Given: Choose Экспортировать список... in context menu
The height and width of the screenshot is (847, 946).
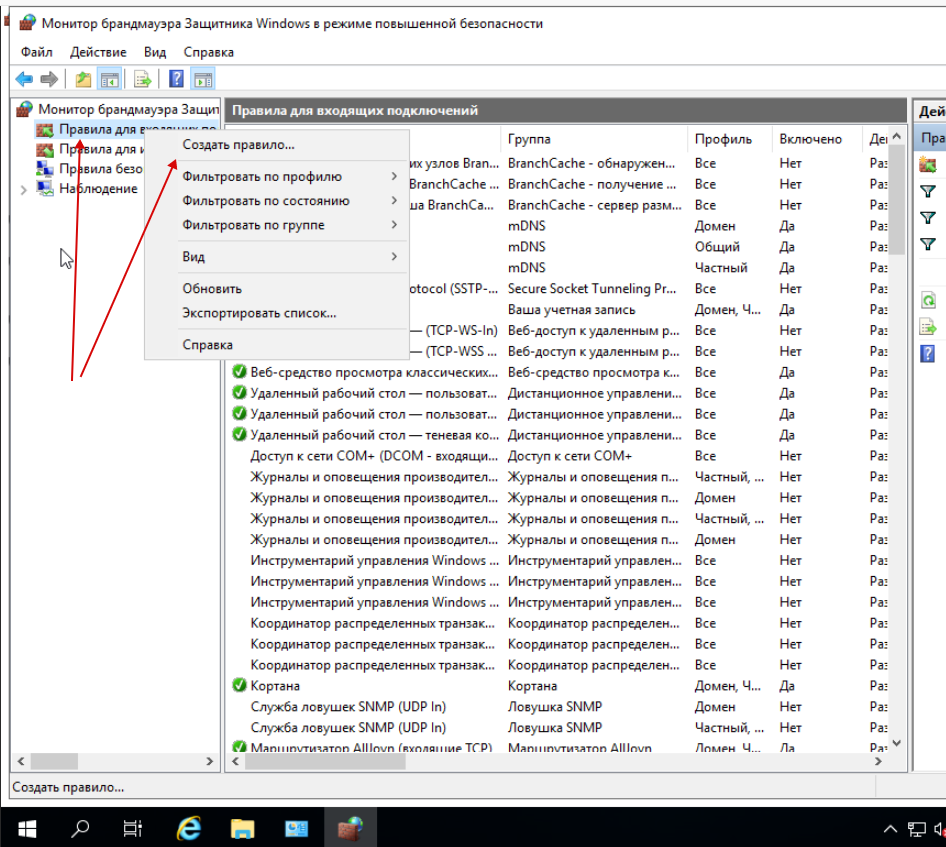Looking at the screenshot, I should (276, 312).
